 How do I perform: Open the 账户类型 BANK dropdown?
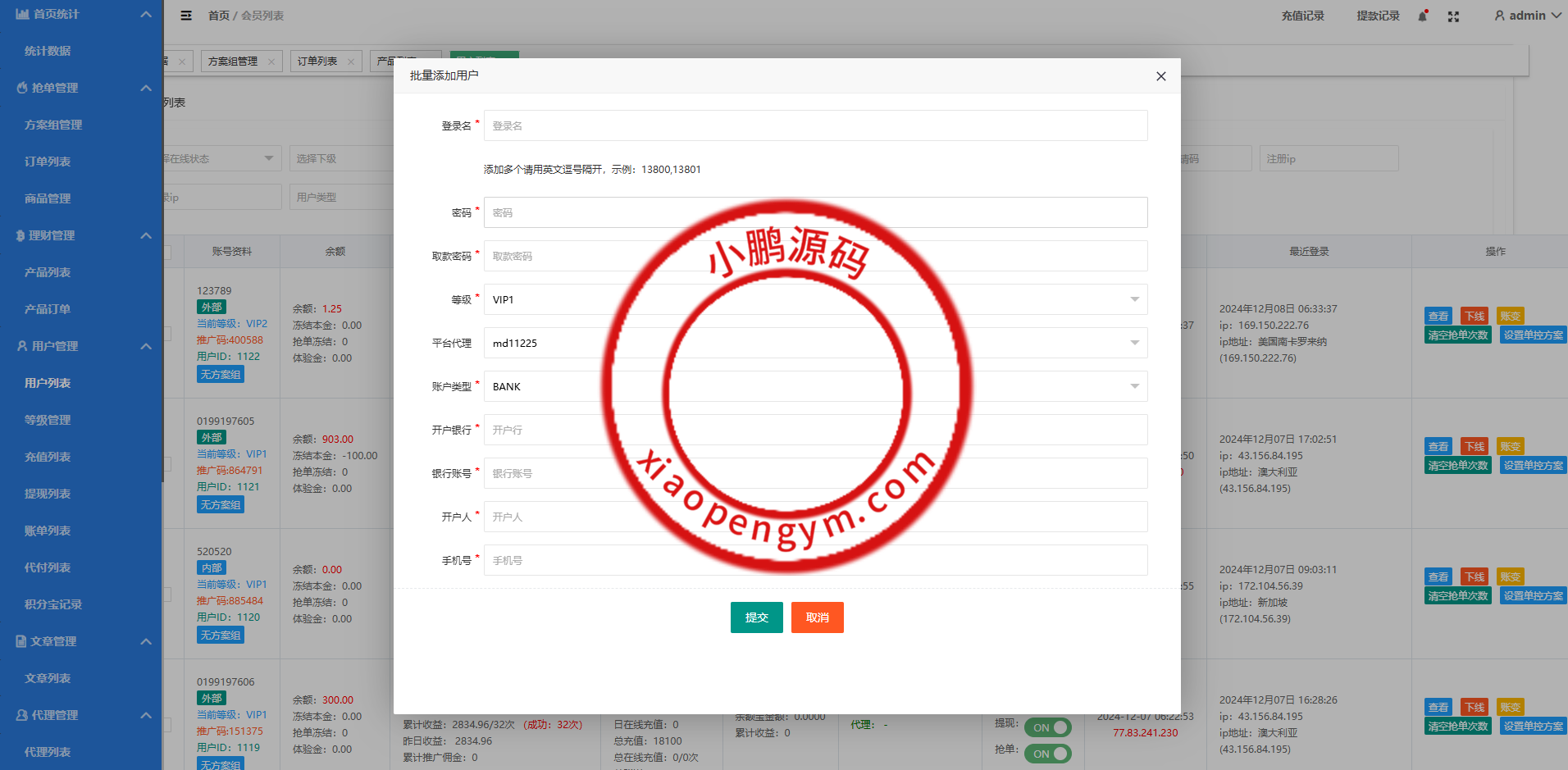[815, 386]
